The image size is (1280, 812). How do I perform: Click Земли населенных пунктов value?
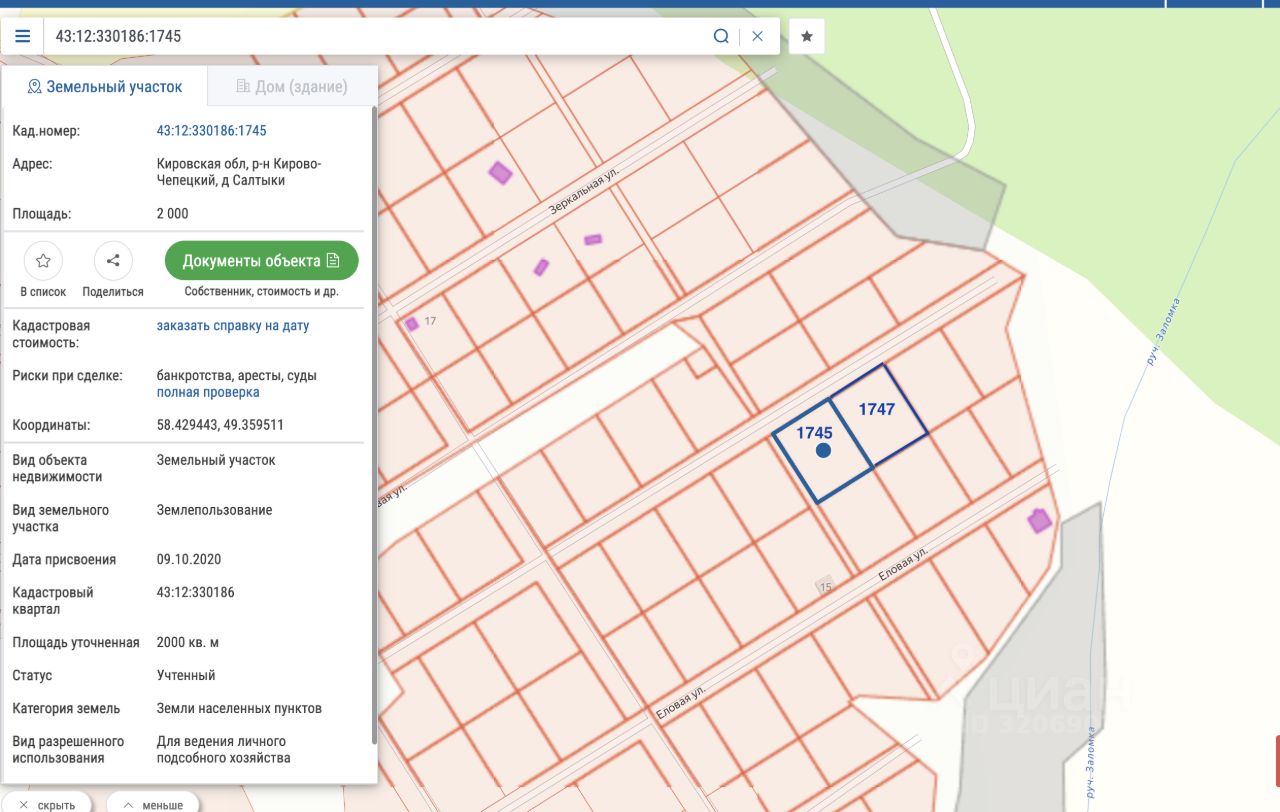pyautogui.click(x=240, y=709)
